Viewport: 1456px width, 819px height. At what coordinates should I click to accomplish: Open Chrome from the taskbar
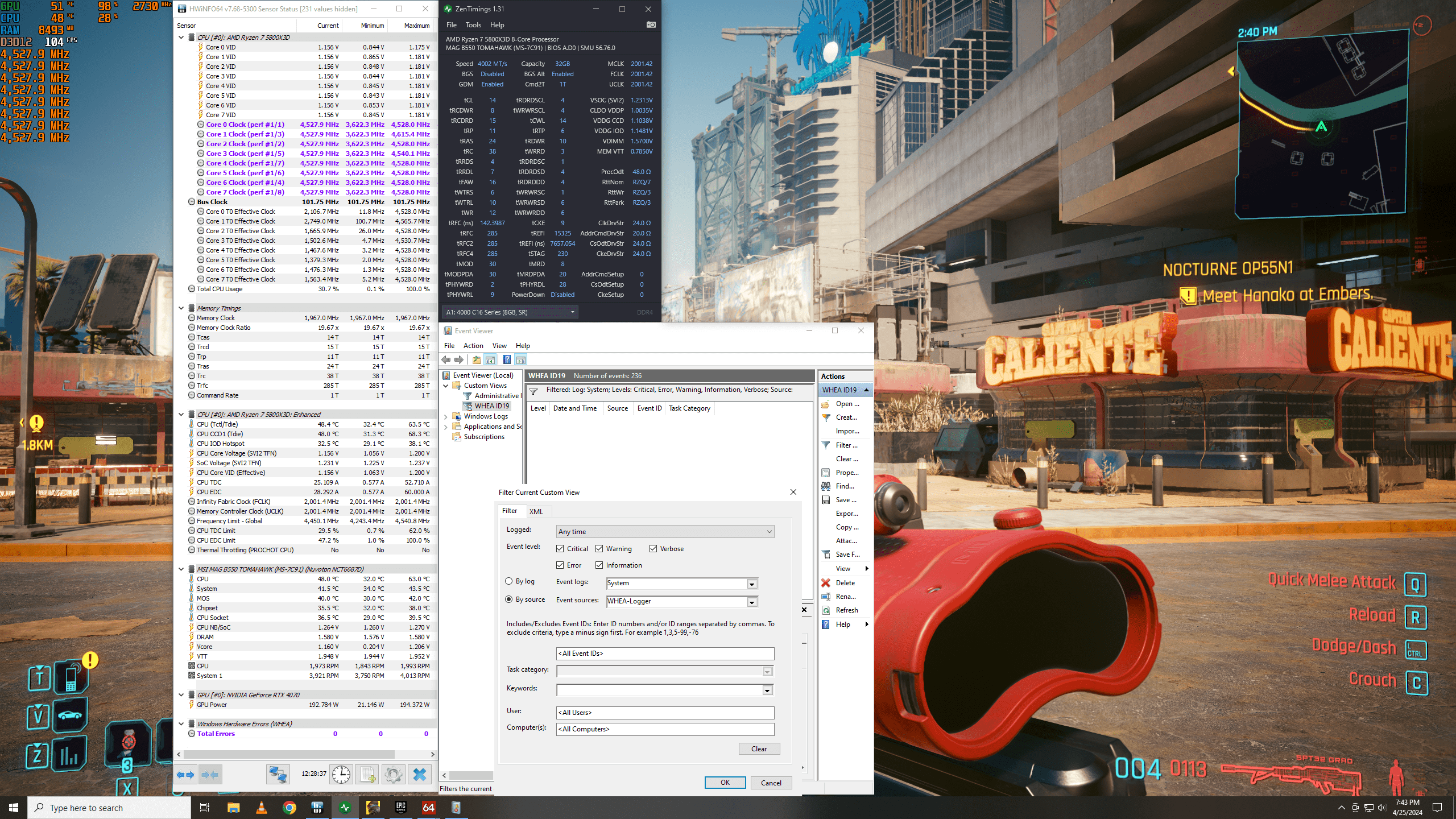coord(289,808)
